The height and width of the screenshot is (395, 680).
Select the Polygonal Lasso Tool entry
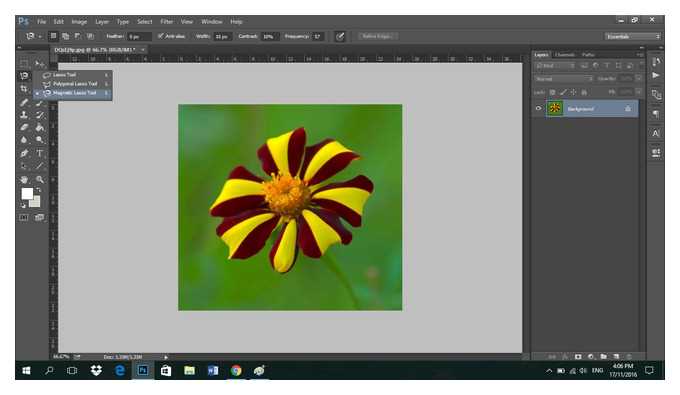tap(74, 84)
